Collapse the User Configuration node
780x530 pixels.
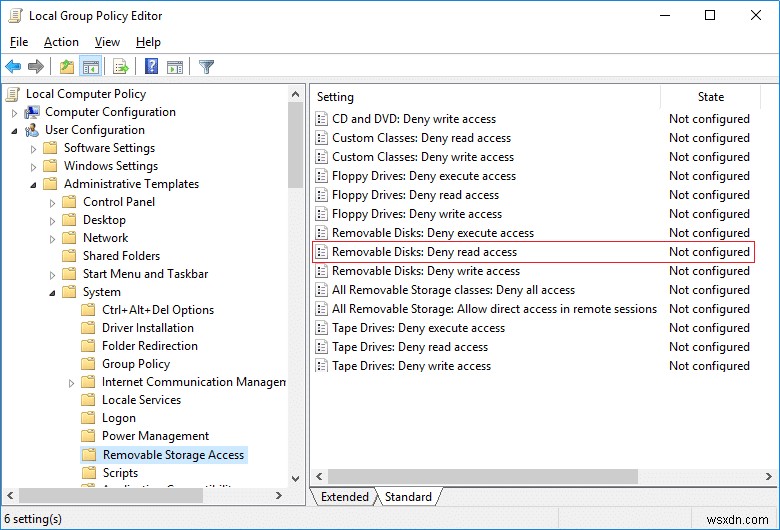[x=14, y=131]
